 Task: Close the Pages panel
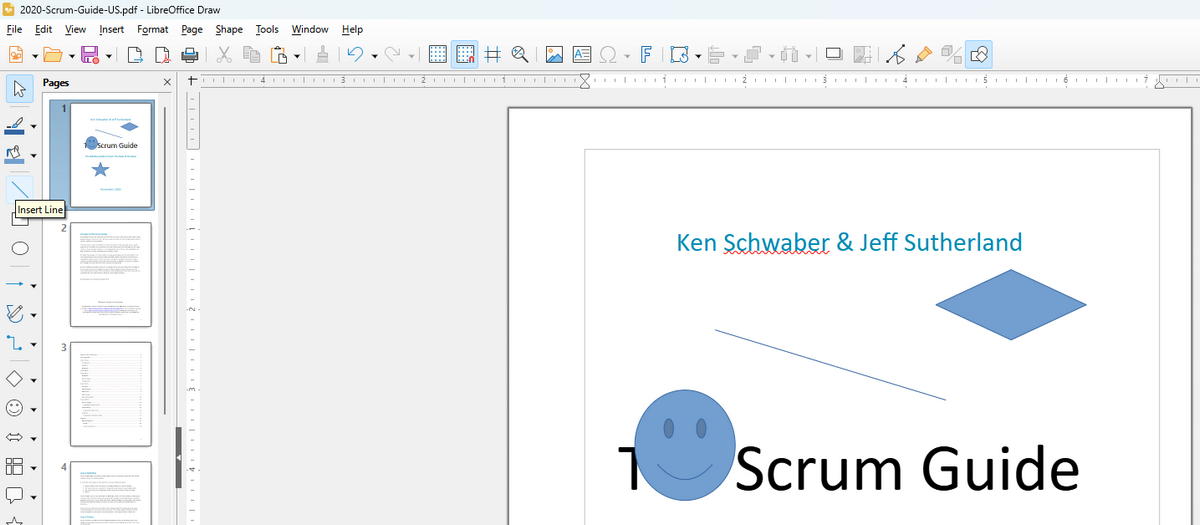coord(167,81)
